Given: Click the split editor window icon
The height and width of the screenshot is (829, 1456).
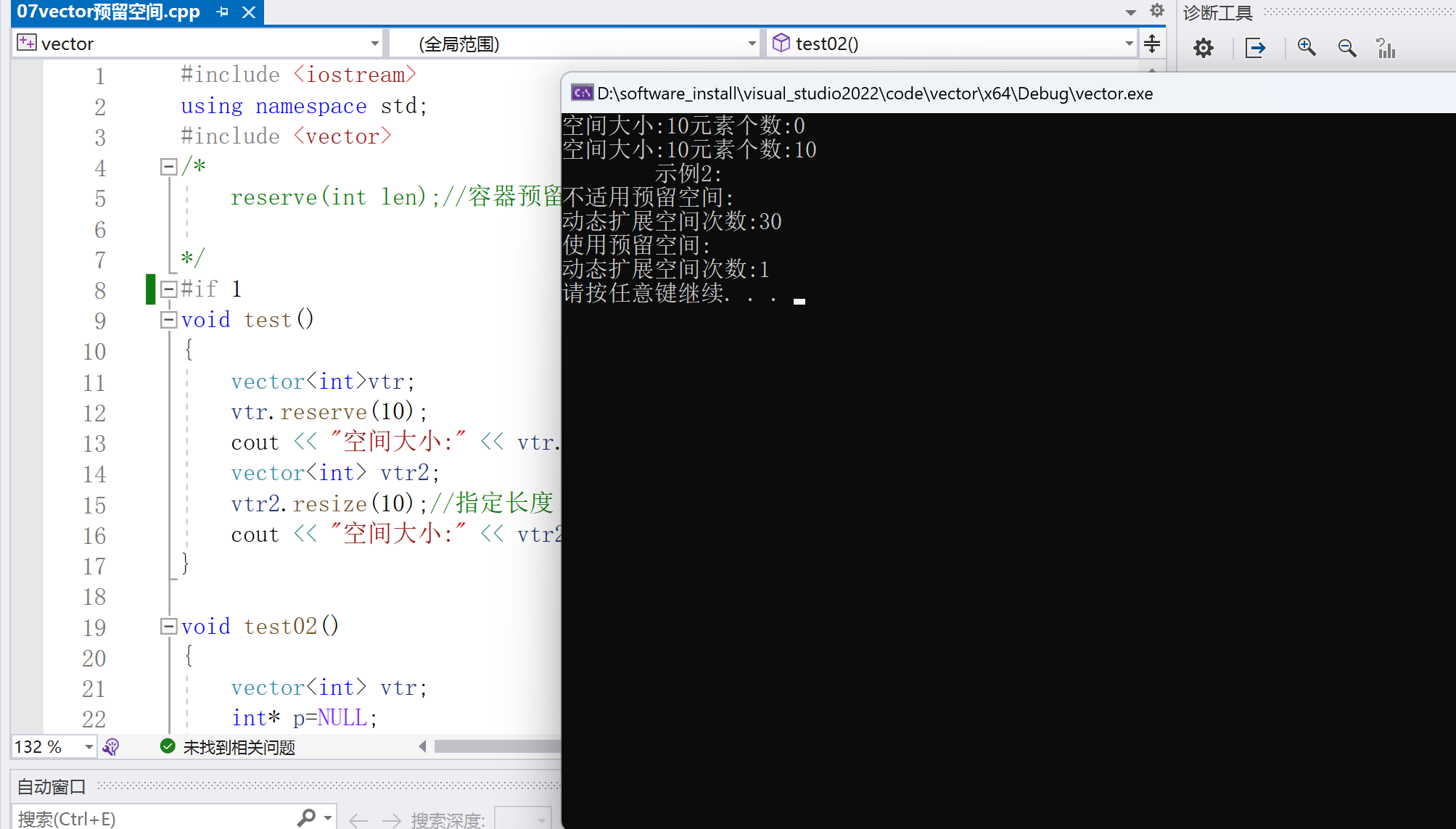Looking at the screenshot, I should coord(1152,44).
